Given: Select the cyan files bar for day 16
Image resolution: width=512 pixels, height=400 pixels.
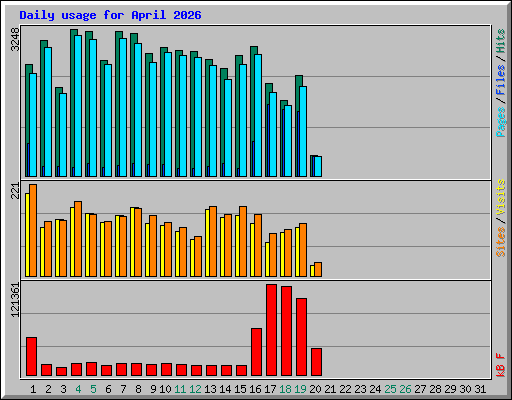Looking at the screenshot, I should pos(258,115).
